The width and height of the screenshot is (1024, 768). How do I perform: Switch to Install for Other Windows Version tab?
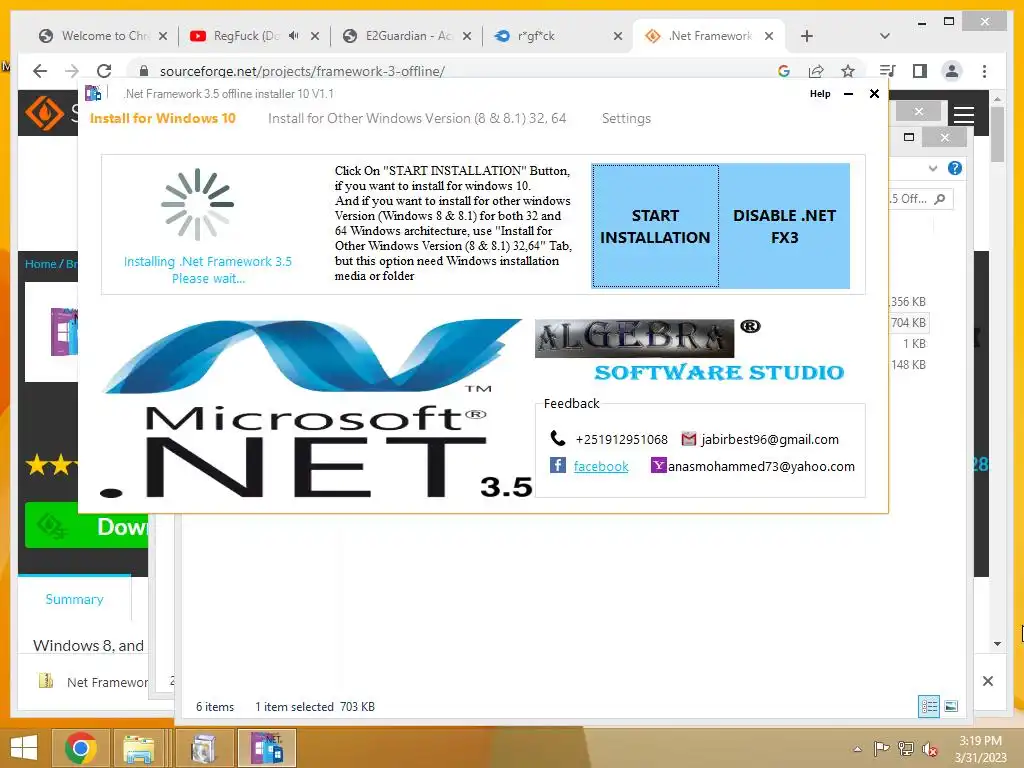click(x=417, y=118)
